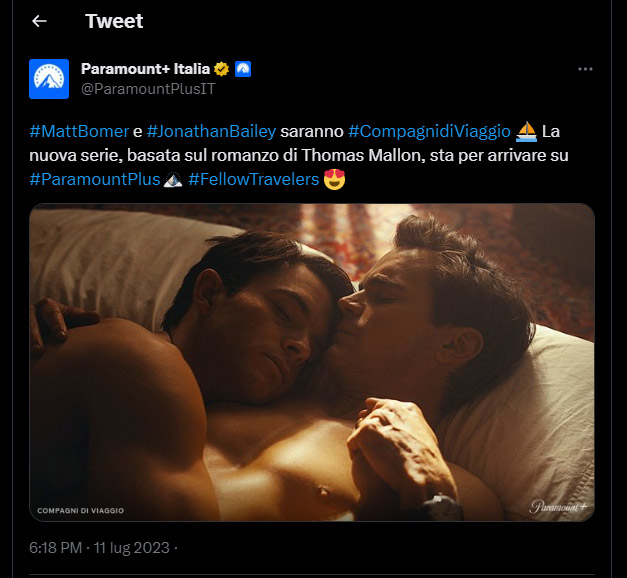
Task: Visit the #FellowTravelers hashtag
Action: [253, 180]
